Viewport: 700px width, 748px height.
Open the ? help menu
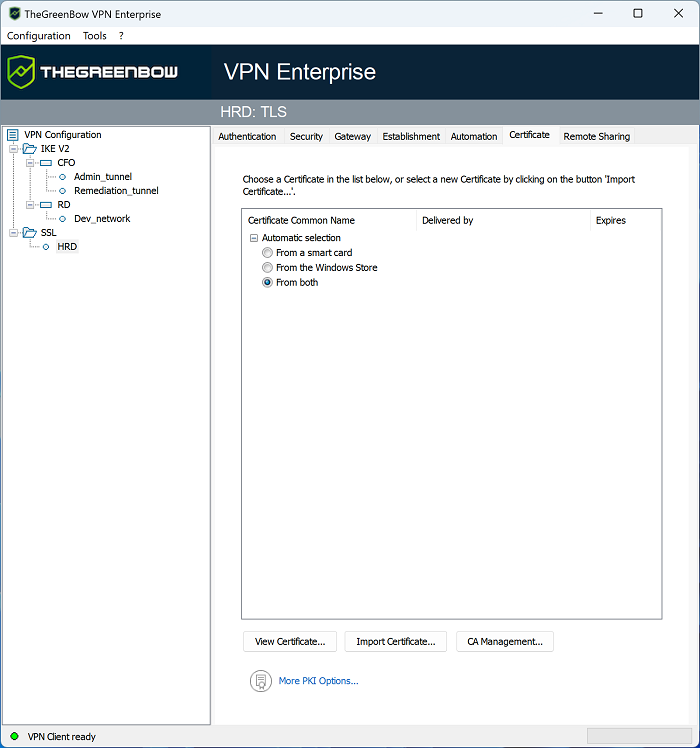point(121,36)
